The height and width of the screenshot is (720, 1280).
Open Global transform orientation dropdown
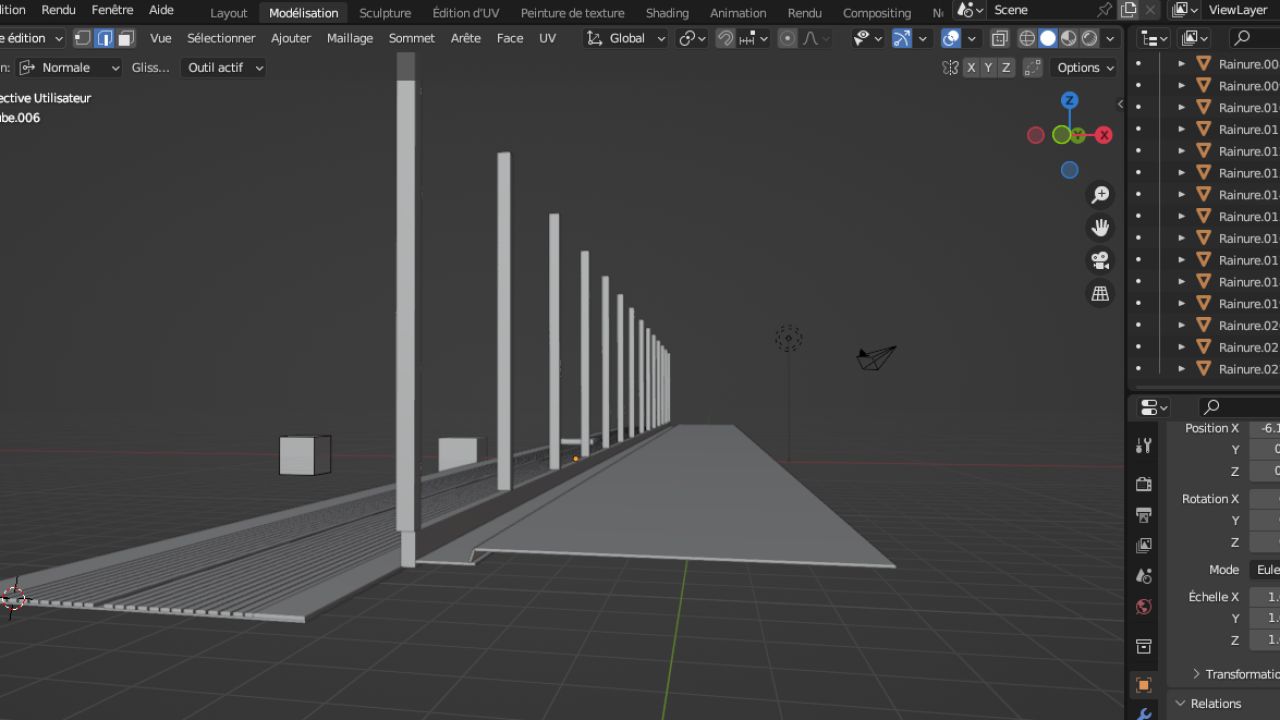[626, 38]
